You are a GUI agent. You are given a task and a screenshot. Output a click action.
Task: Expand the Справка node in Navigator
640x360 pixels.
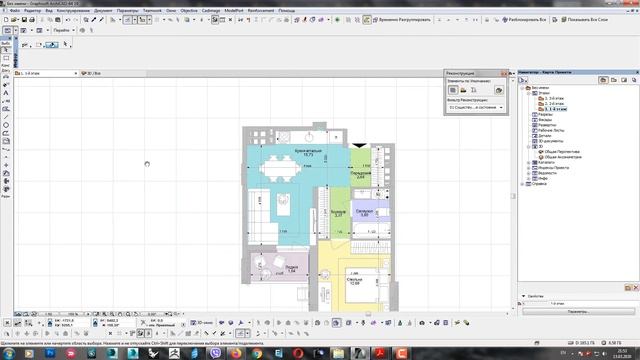(x=522, y=184)
